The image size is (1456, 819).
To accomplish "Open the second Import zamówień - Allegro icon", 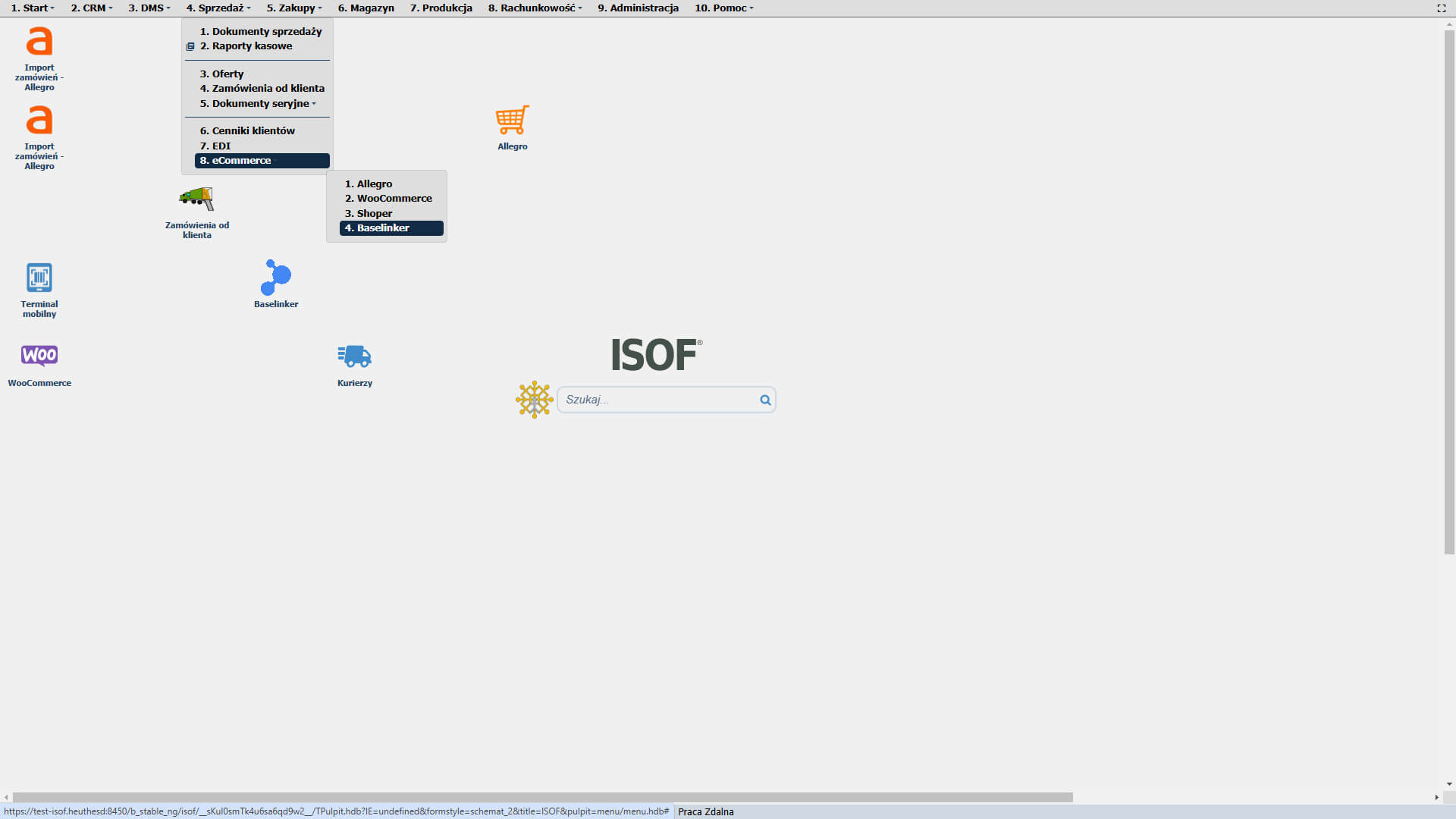I will [39, 121].
